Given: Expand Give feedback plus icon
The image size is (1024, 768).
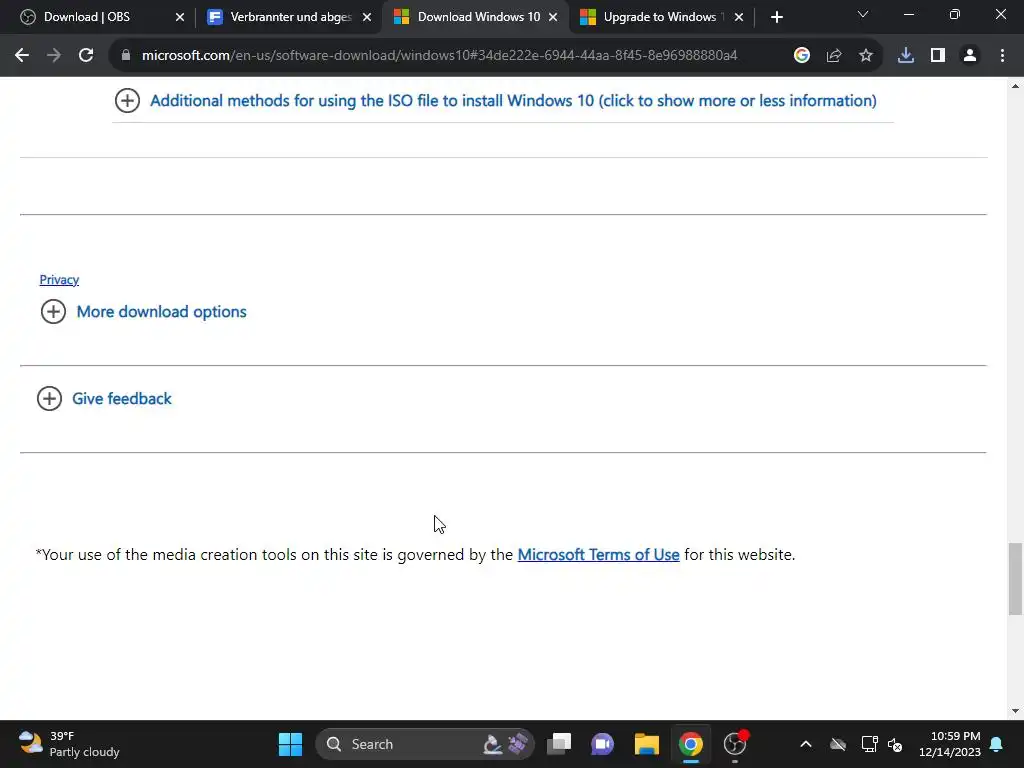Looking at the screenshot, I should [x=50, y=398].
